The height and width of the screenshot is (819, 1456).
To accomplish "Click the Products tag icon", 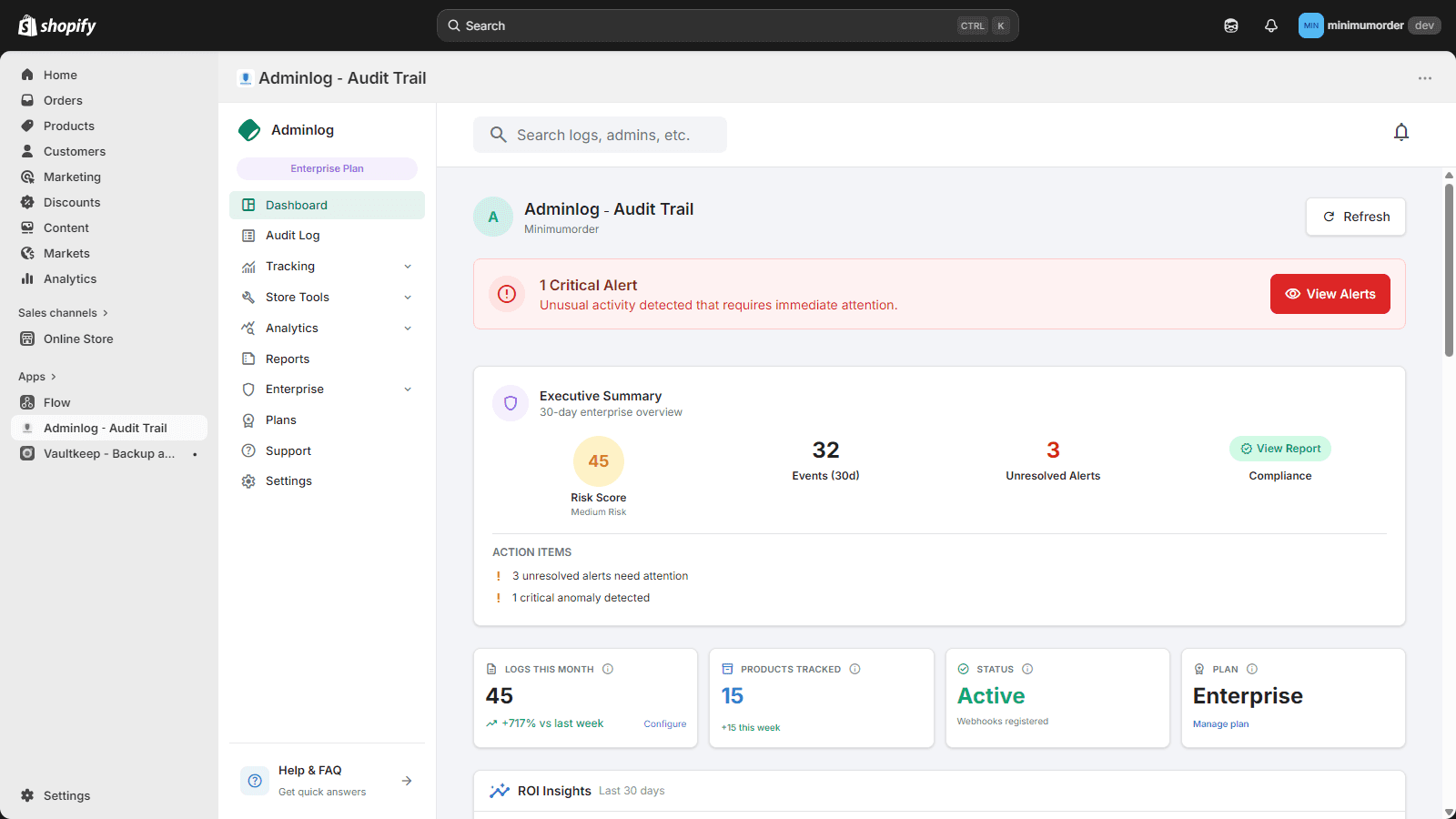I will 27,126.
